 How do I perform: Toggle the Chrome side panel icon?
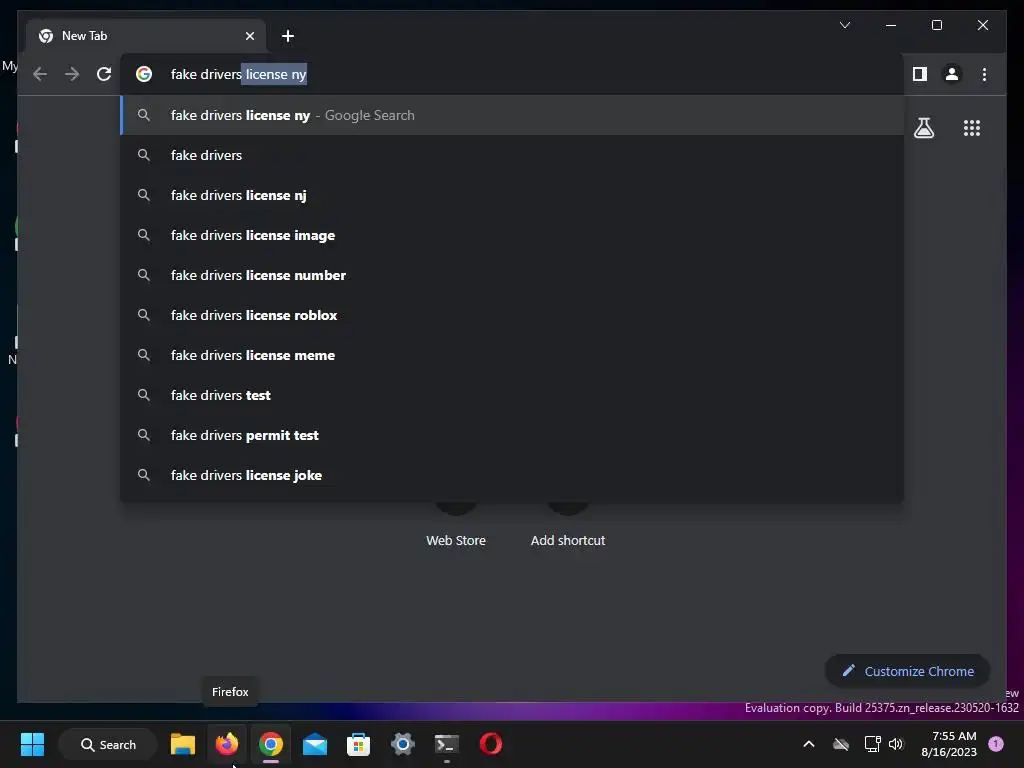click(920, 74)
